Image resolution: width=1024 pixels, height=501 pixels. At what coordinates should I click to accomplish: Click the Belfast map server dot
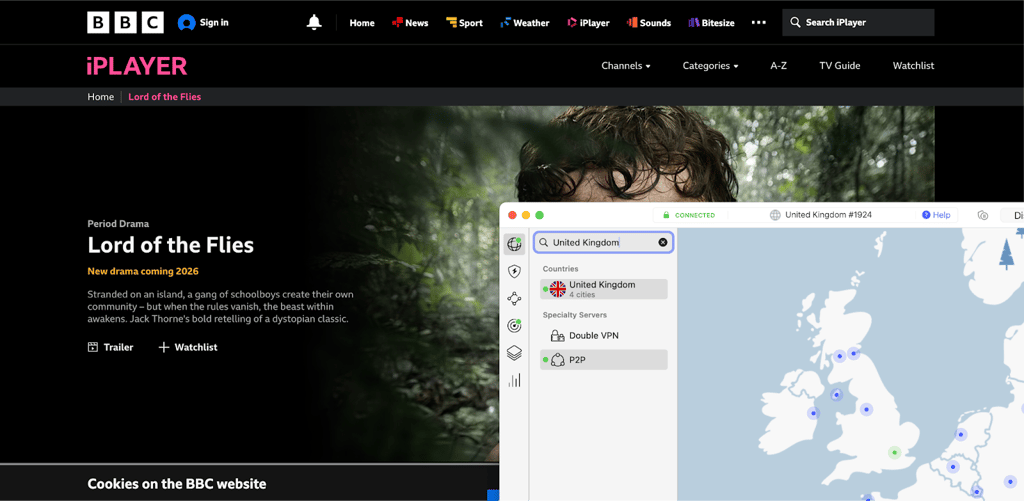click(x=837, y=395)
